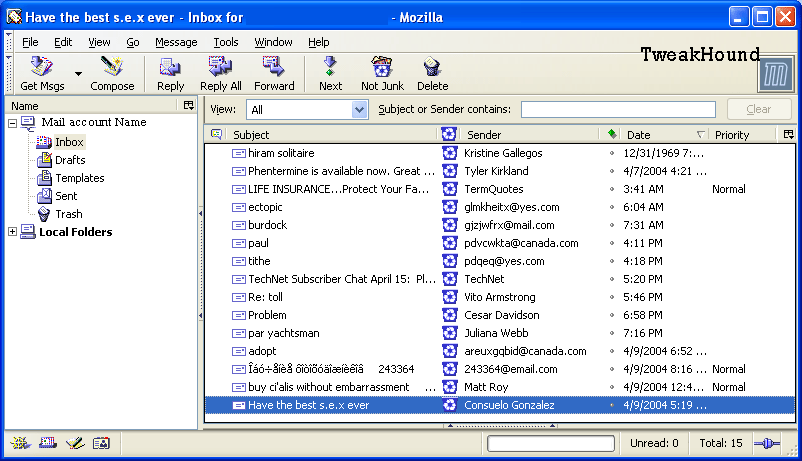Sort messages by Priority column

point(743,135)
